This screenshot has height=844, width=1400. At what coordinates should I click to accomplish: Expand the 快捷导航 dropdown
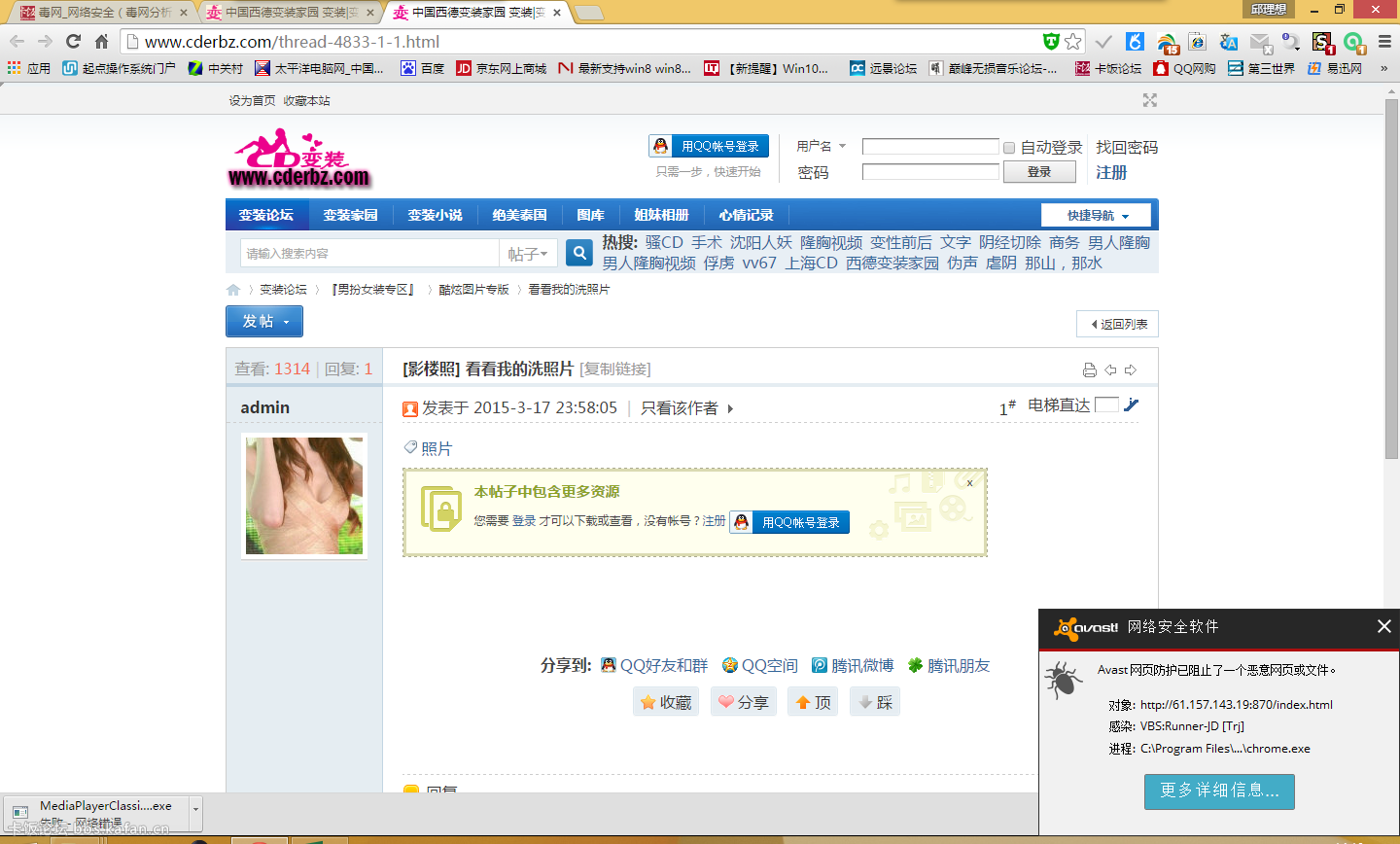coord(1096,215)
